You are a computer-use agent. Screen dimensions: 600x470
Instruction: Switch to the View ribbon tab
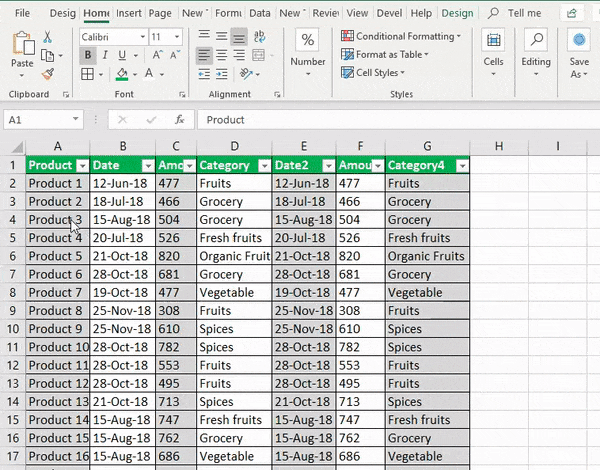pos(357,13)
